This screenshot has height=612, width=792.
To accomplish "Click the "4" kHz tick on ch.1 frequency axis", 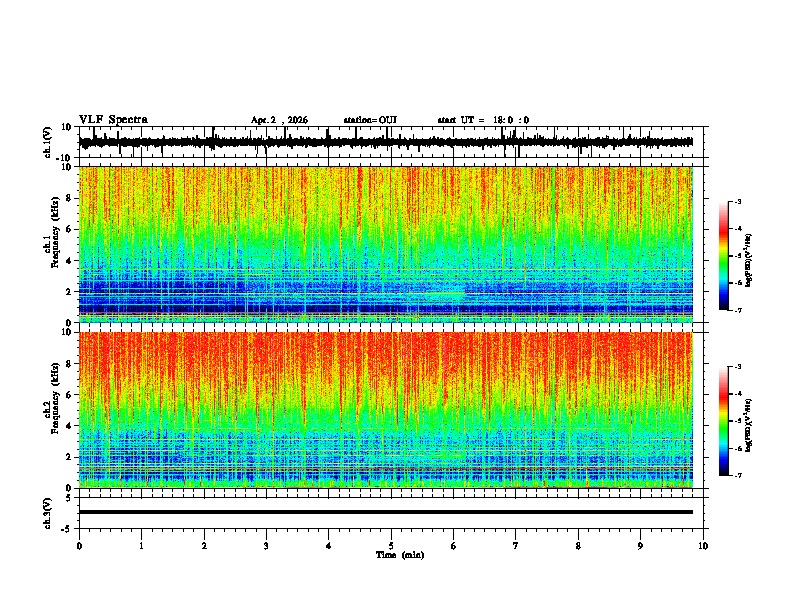I will pyautogui.click(x=70, y=261).
